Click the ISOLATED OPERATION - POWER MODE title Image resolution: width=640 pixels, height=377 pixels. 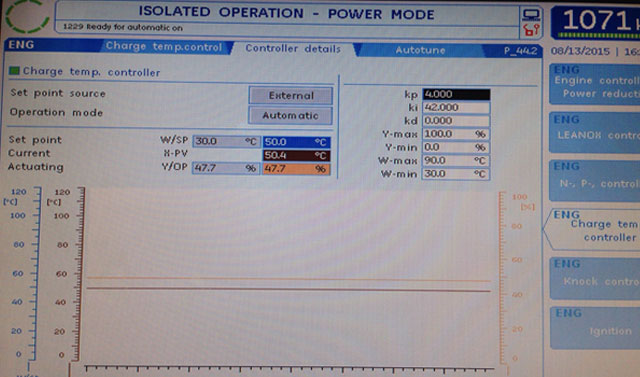[x=287, y=13]
